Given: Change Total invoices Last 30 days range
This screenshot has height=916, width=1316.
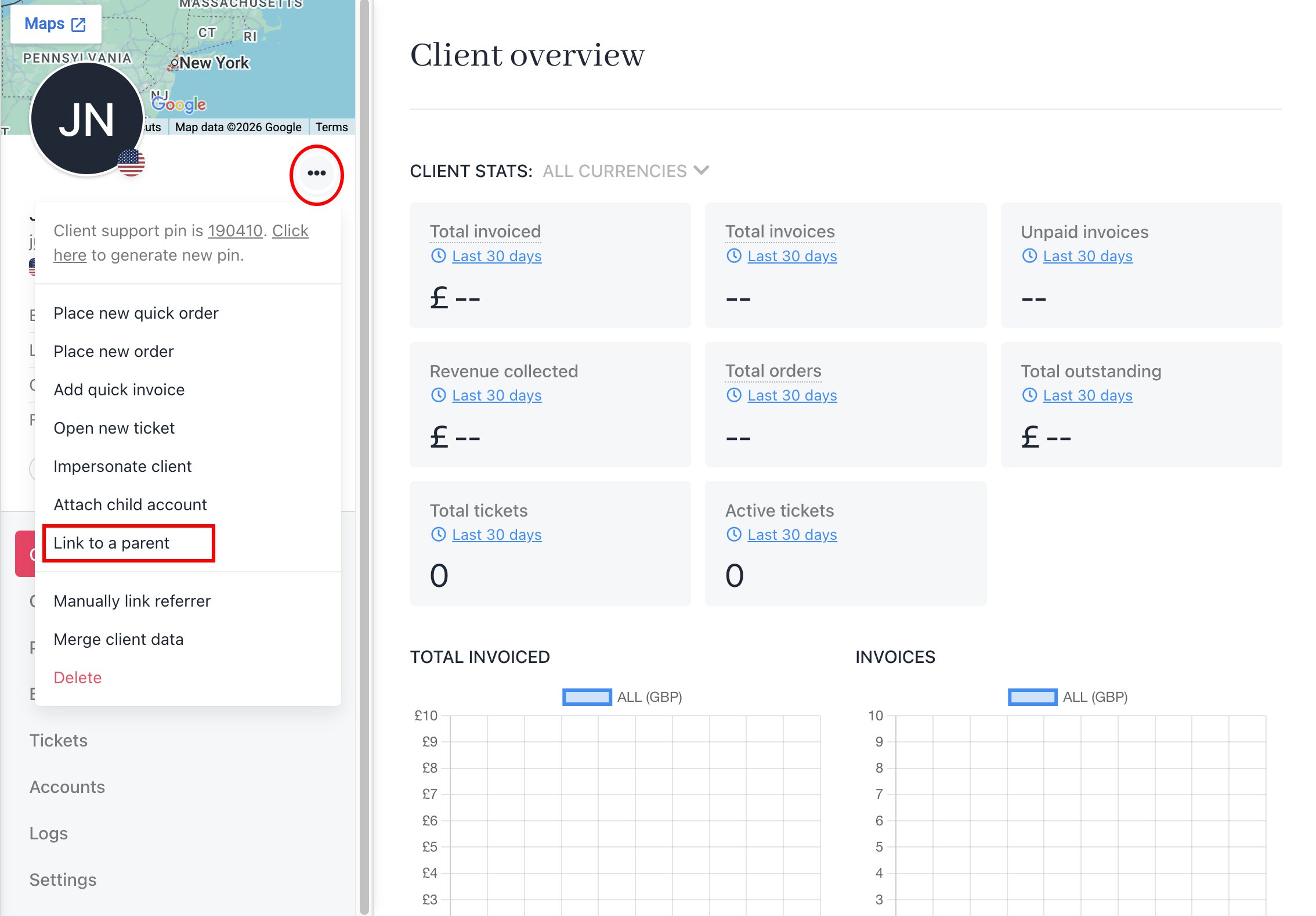Looking at the screenshot, I should 792,256.
